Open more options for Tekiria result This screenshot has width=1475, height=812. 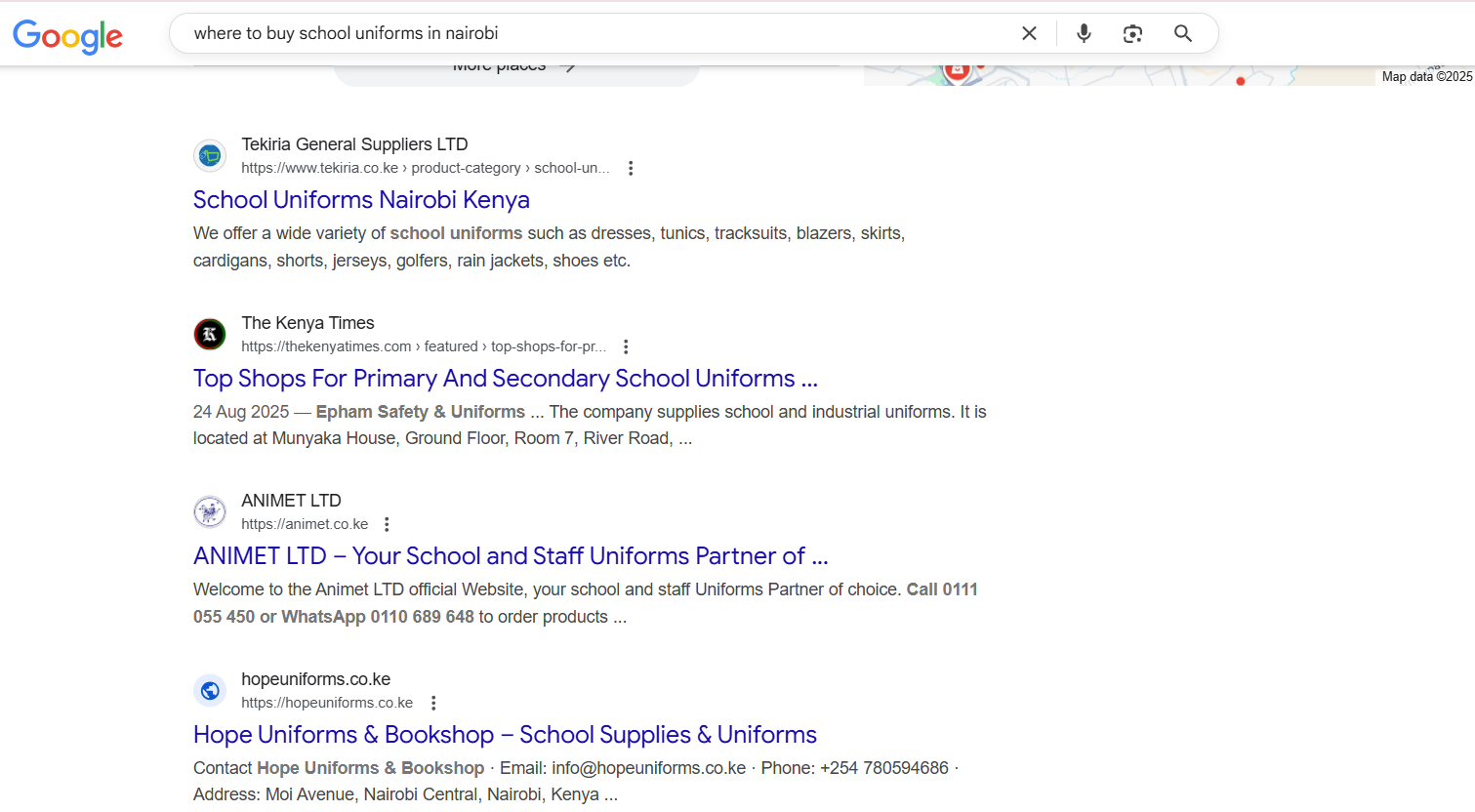tap(631, 168)
